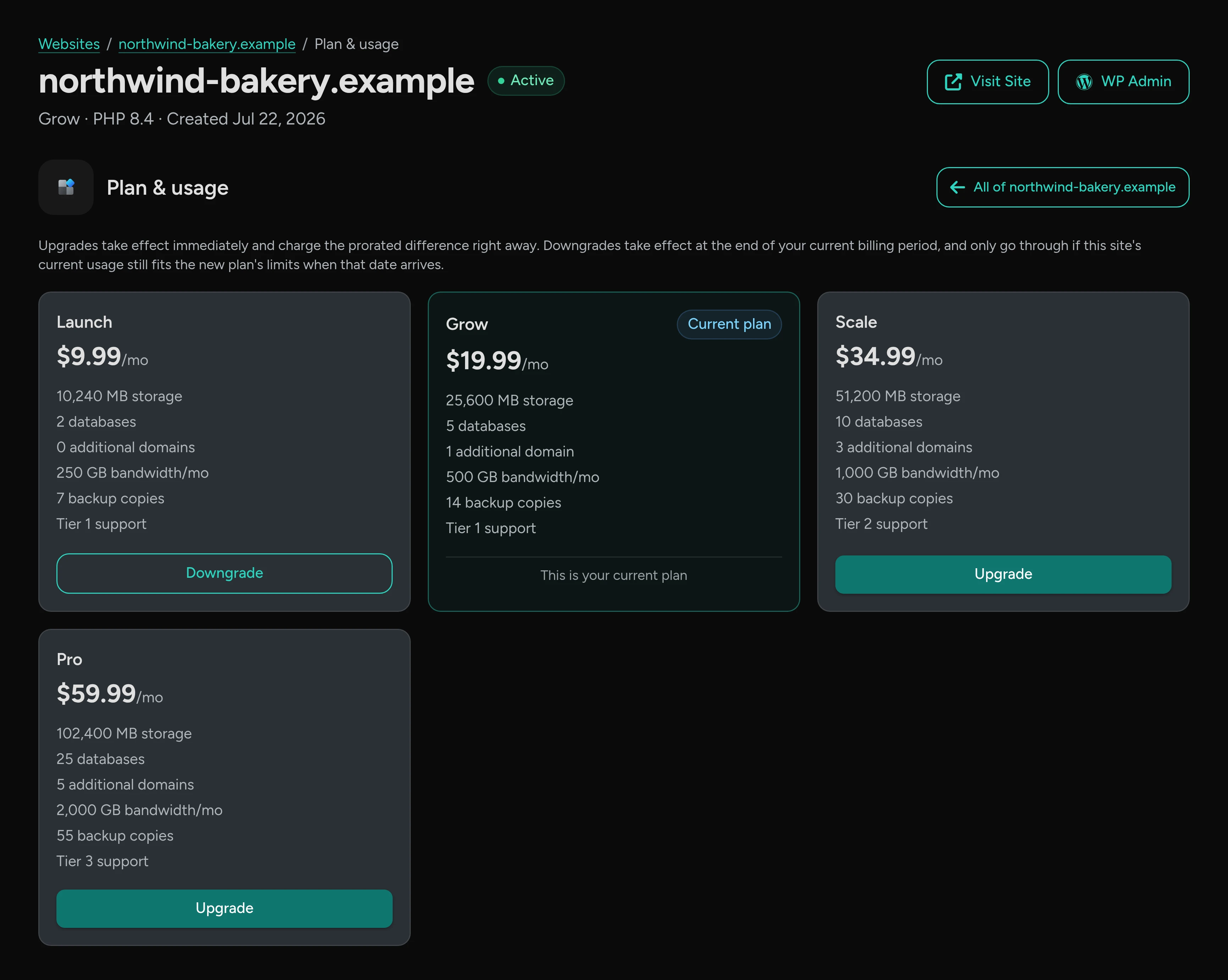1228x980 pixels.
Task: Click the $59.99/mo price
Action: 109,693
